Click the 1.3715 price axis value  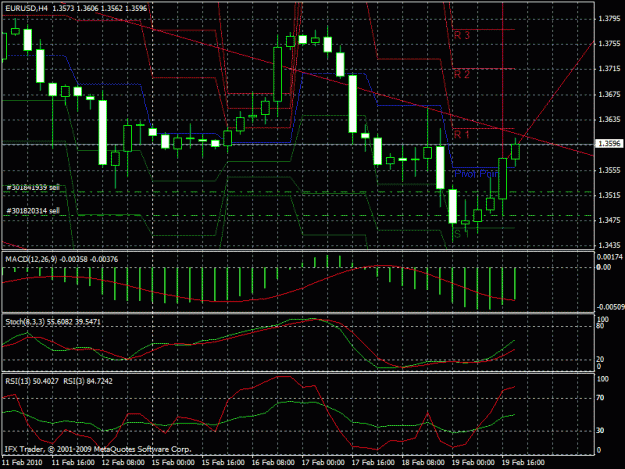(609, 69)
